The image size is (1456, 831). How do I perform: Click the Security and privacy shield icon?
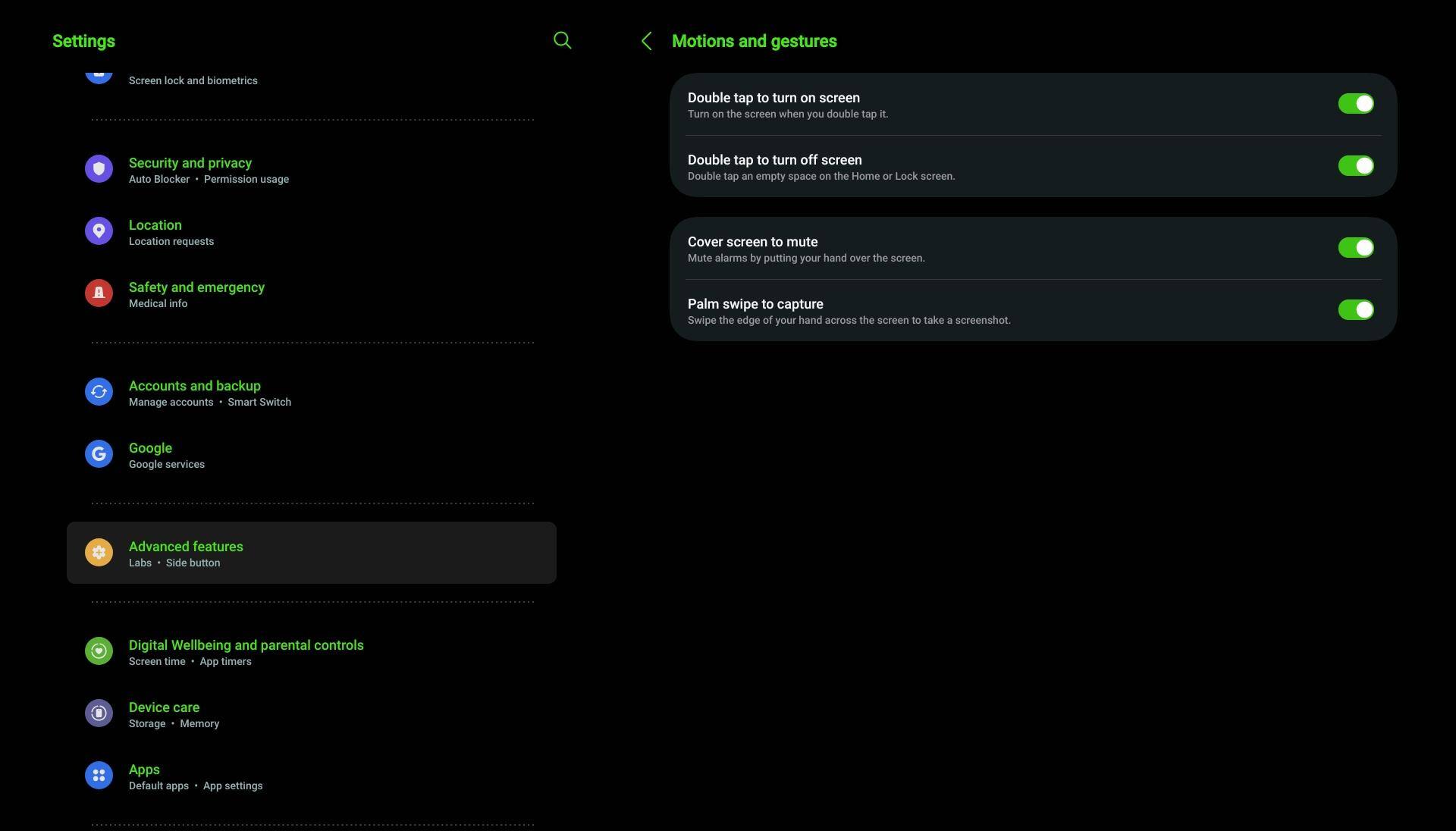point(99,169)
